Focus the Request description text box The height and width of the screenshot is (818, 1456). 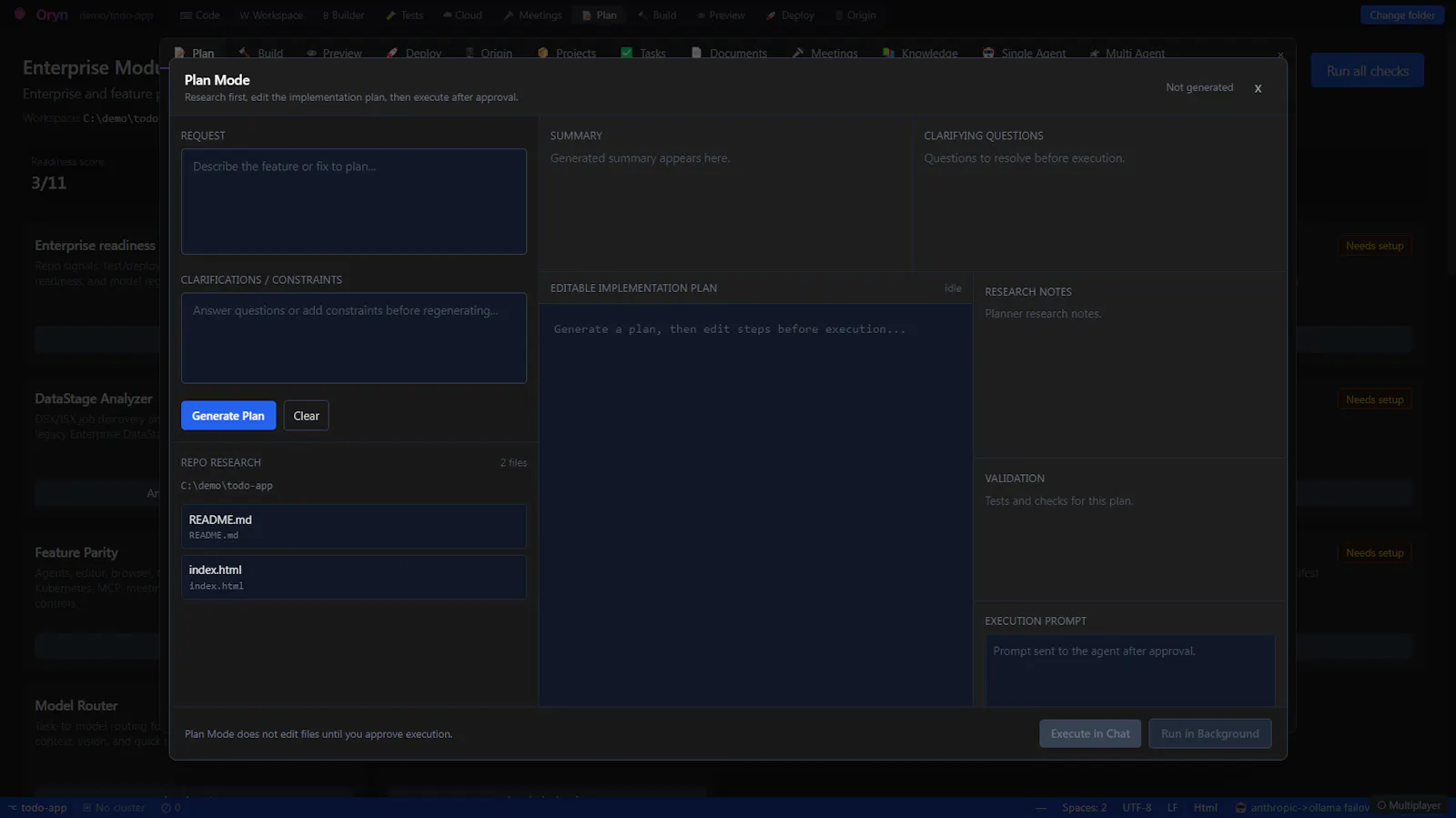click(354, 201)
